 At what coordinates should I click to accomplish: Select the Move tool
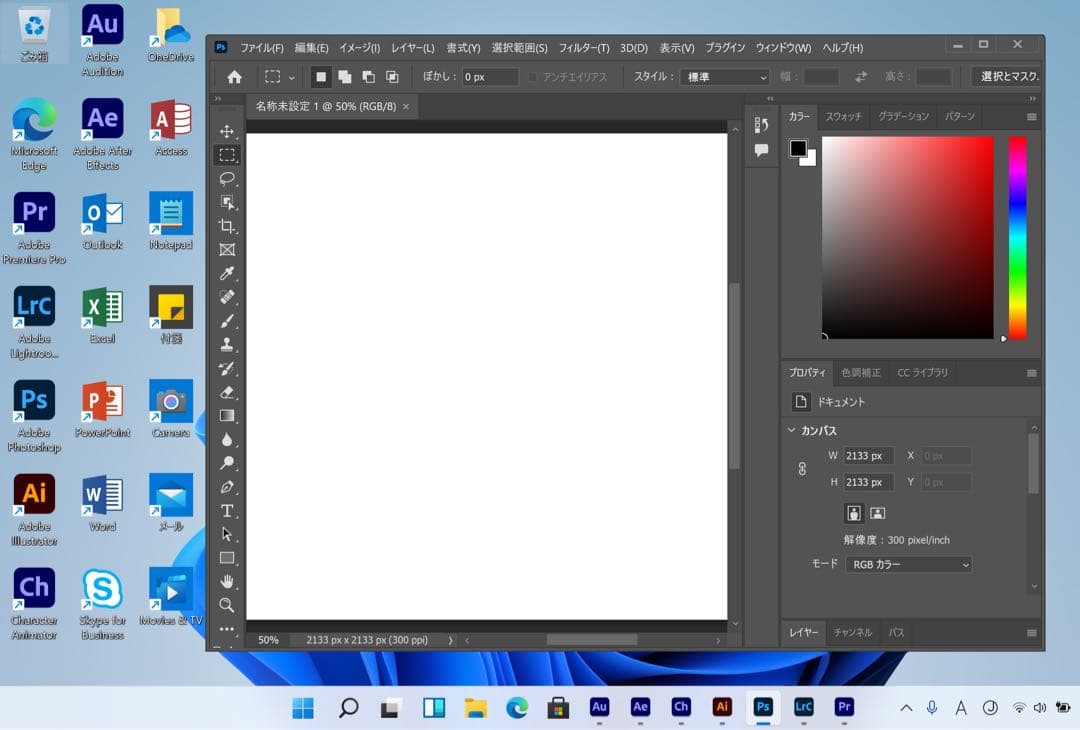[227, 131]
